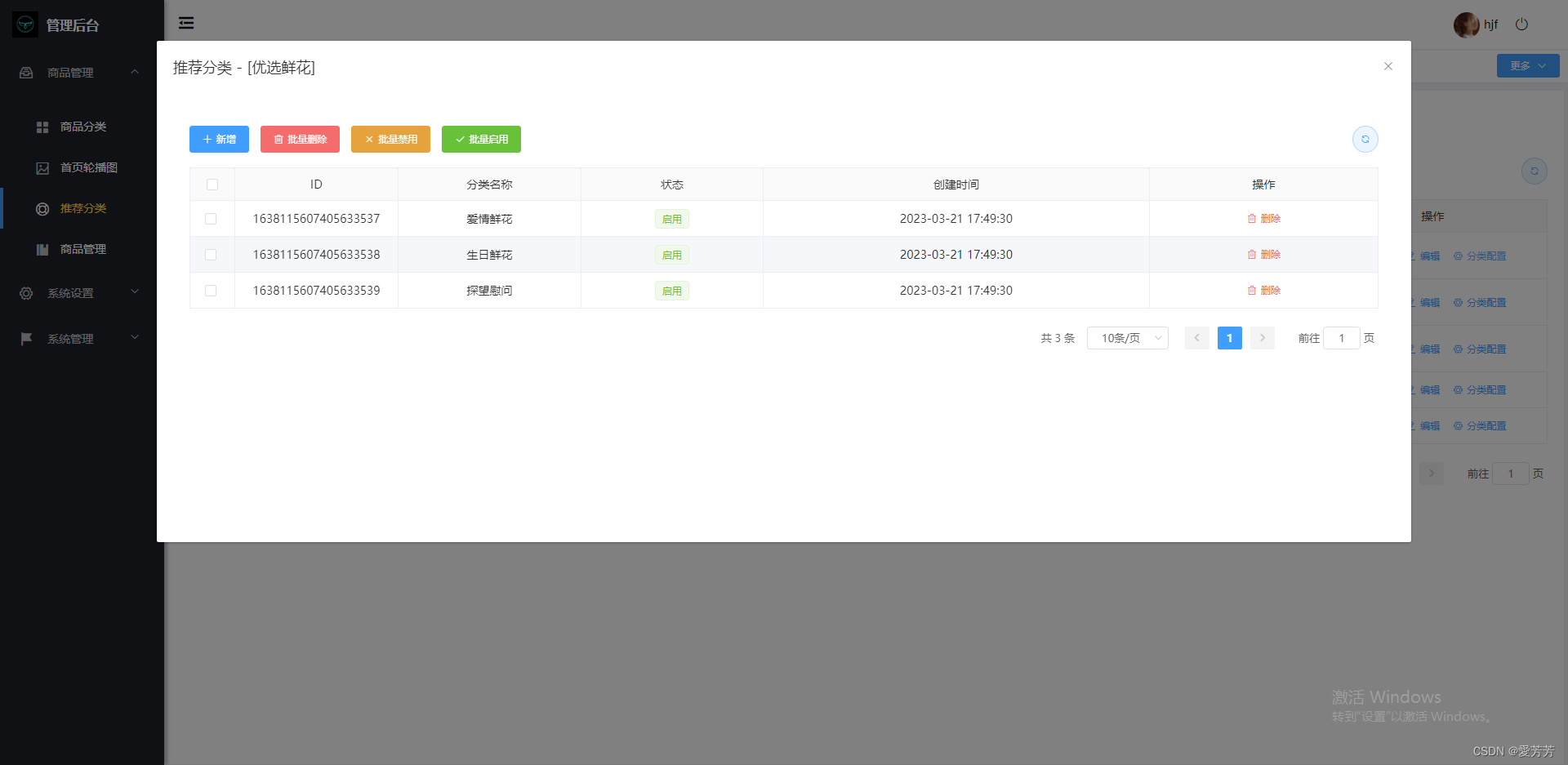Viewport: 1568px width, 765px height.
Task: Close the 推荐分类 dialog
Action: [x=1388, y=66]
